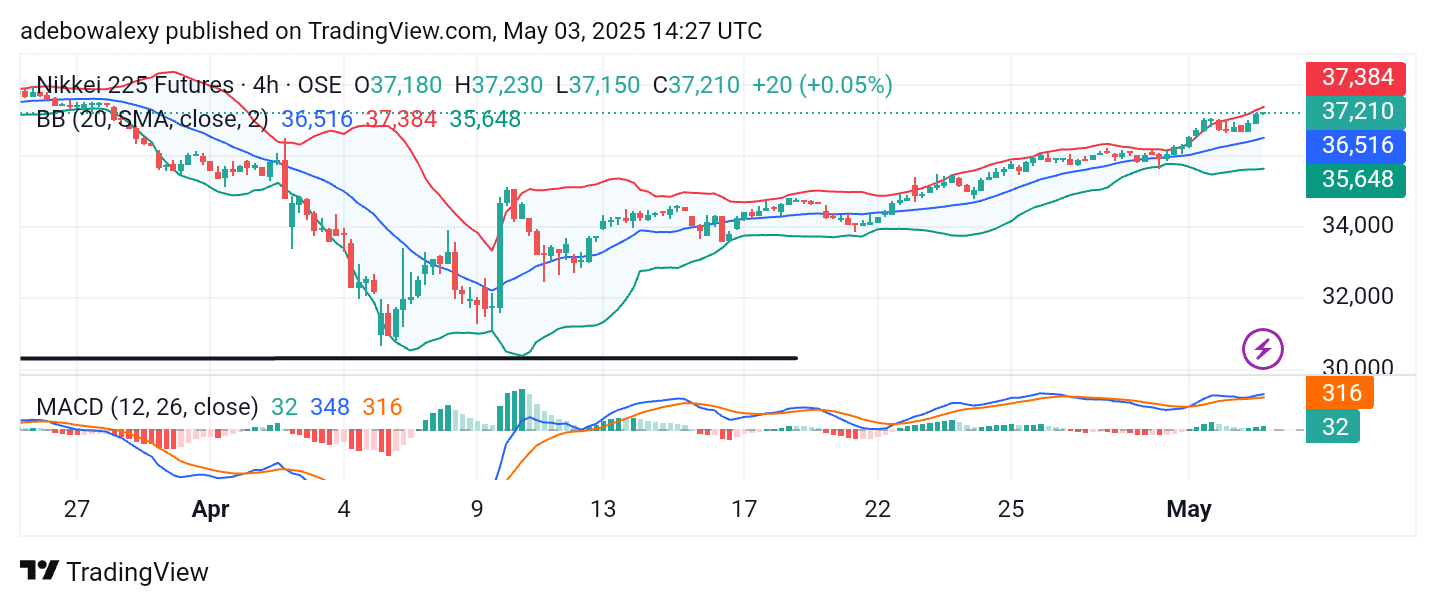Click the black horizontal support line
This screenshot has width=1436, height=606.
coord(408,357)
